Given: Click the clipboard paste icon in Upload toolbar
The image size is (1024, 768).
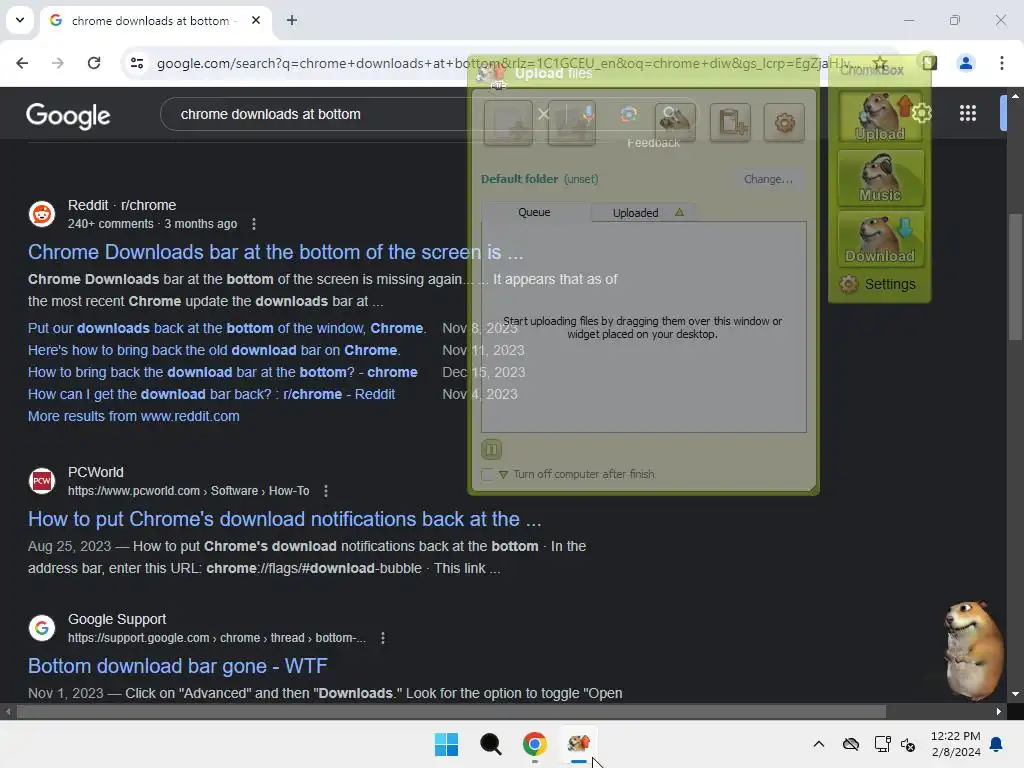Looking at the screenshot, I should pos(730,121).
